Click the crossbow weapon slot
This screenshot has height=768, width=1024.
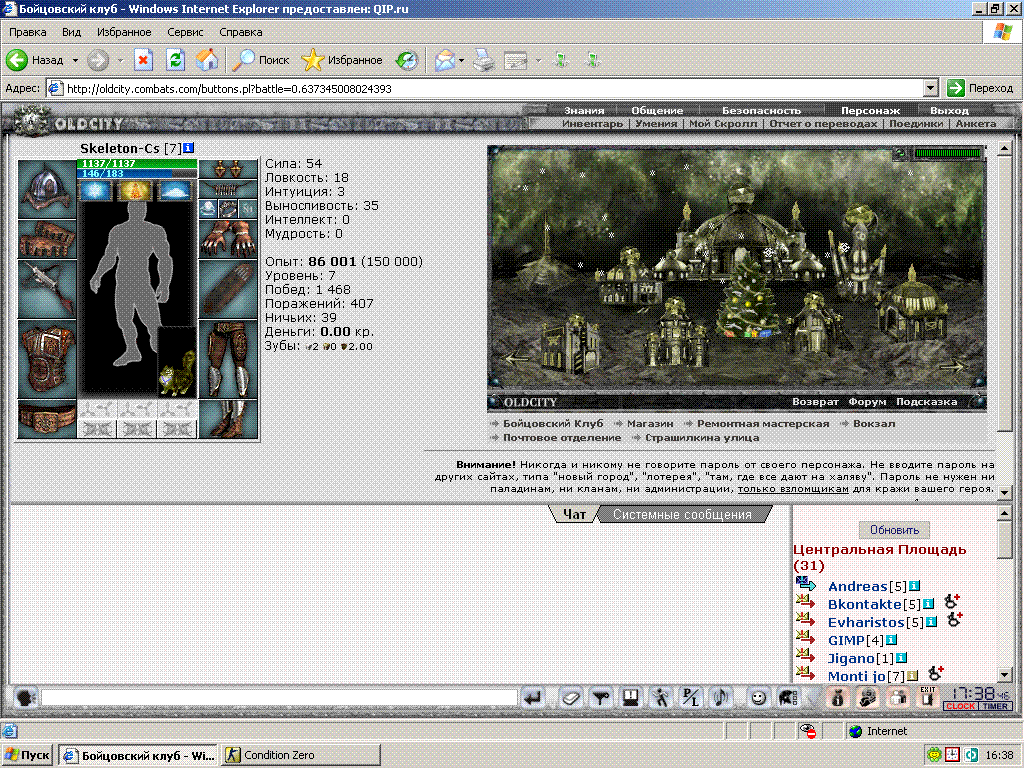tap(47, 289)
